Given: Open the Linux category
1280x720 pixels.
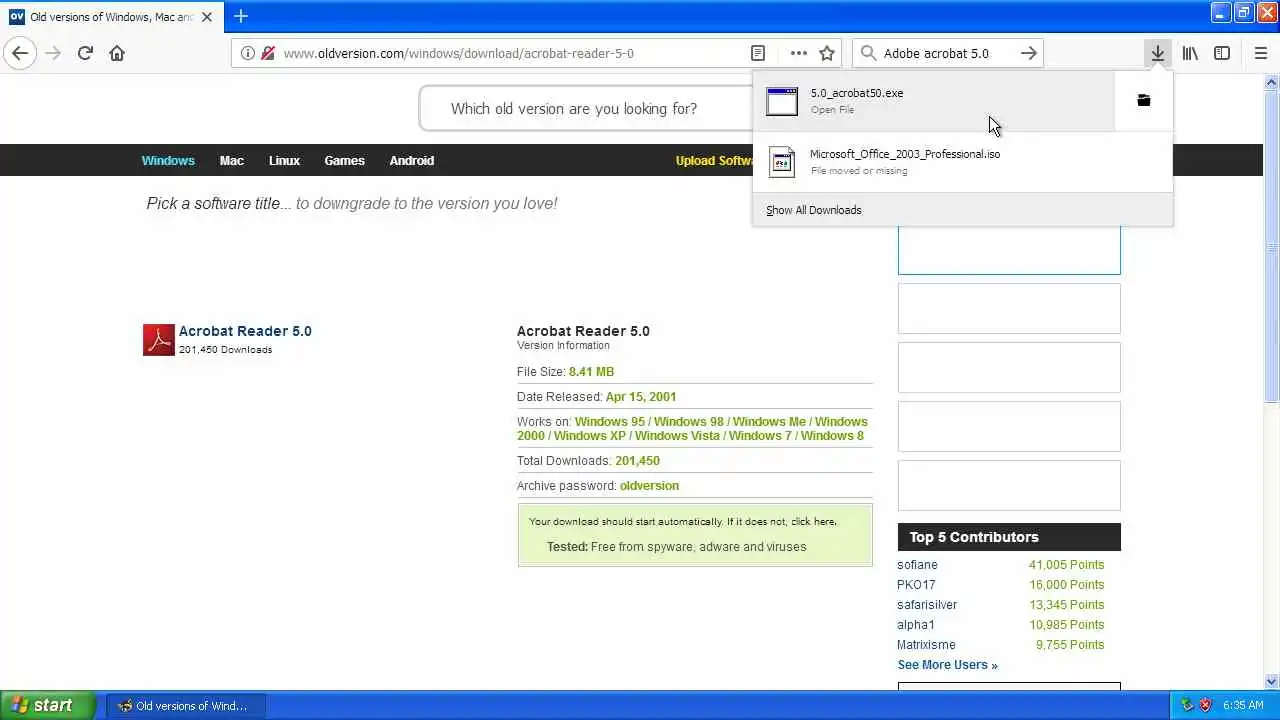Looking at the screenshot, I should pos(284,160).
